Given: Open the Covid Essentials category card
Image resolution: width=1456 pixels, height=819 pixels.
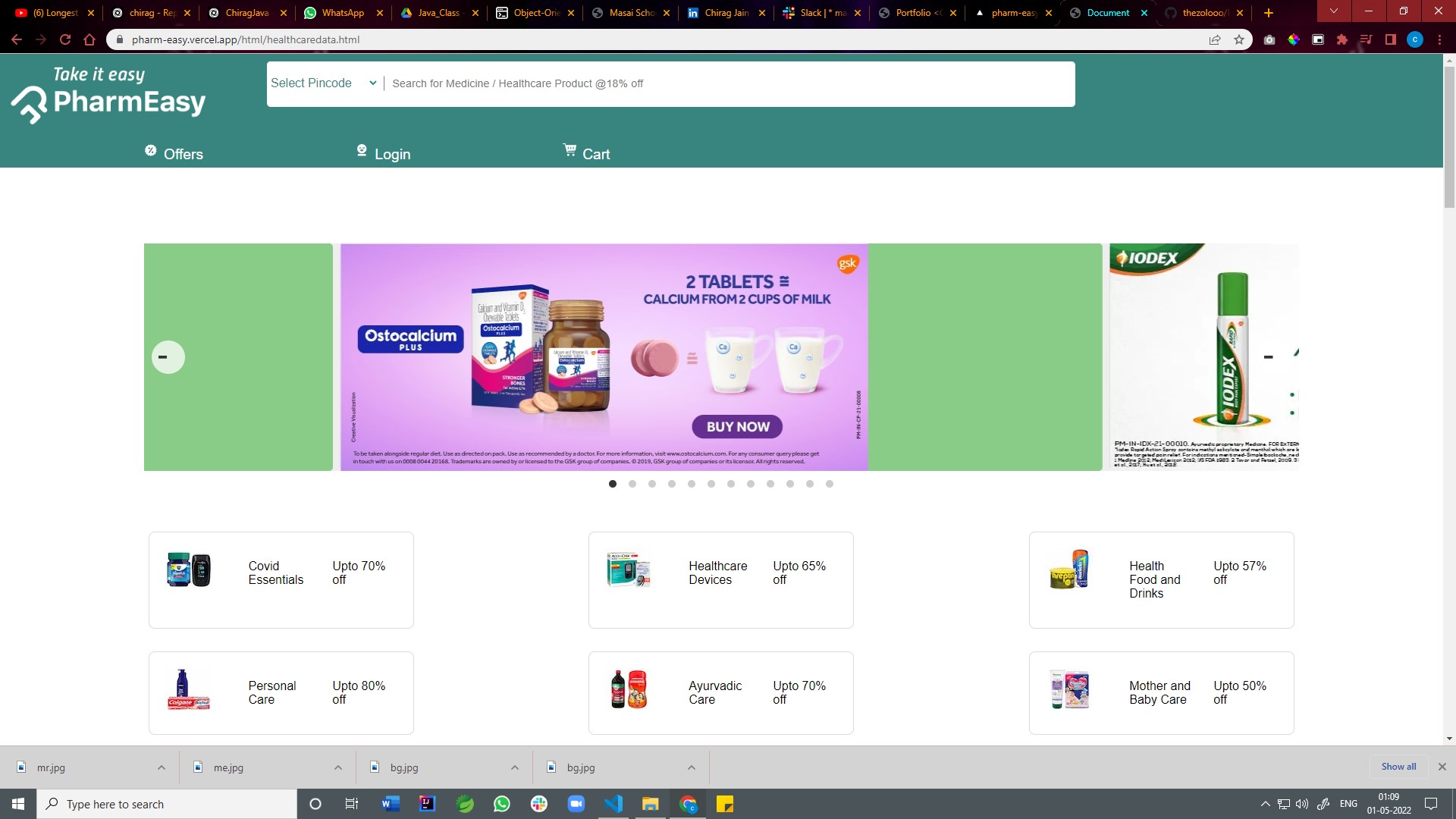Looking at the screenshot, I should [x=281, y=580].
